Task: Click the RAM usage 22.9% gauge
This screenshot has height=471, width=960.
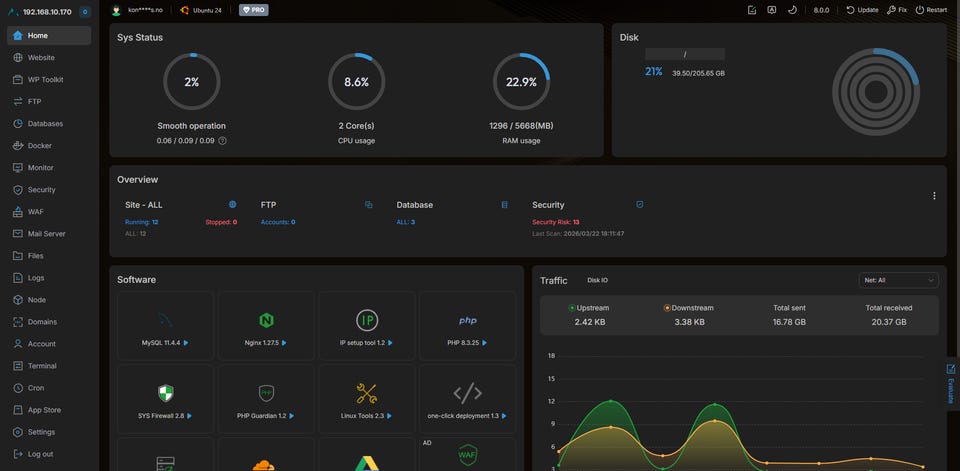Action: coord(521,81)
